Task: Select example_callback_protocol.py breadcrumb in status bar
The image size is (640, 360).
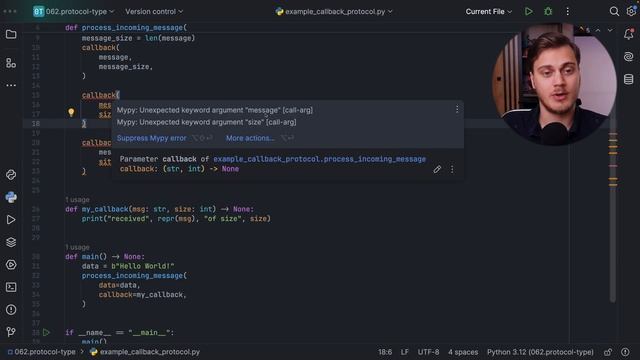Action: pyautogui.click(x=145, y=352)
